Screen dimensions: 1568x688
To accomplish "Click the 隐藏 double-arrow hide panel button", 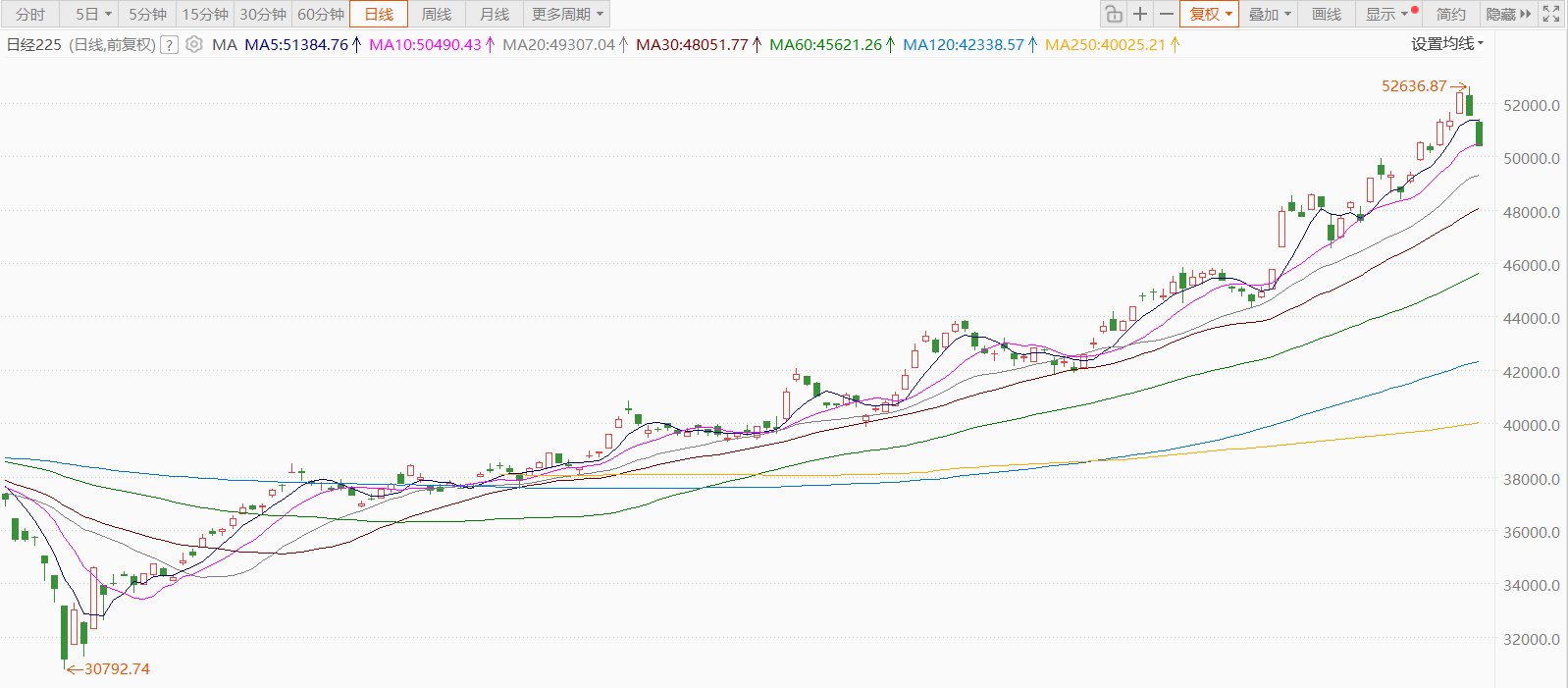I will coord(1508,14).
